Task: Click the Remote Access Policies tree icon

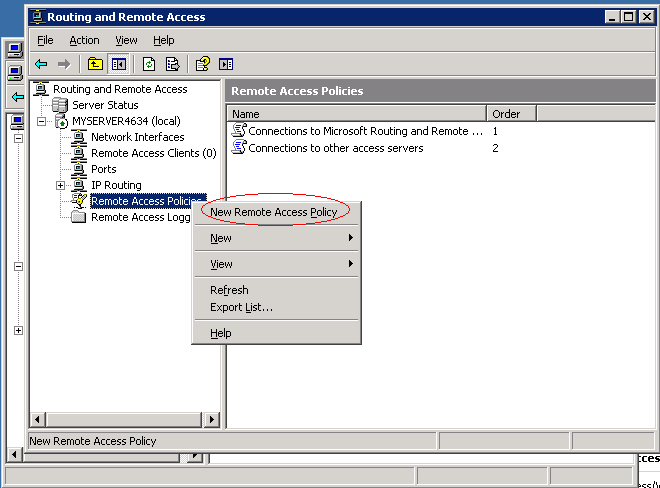Action: pos(79,201)
